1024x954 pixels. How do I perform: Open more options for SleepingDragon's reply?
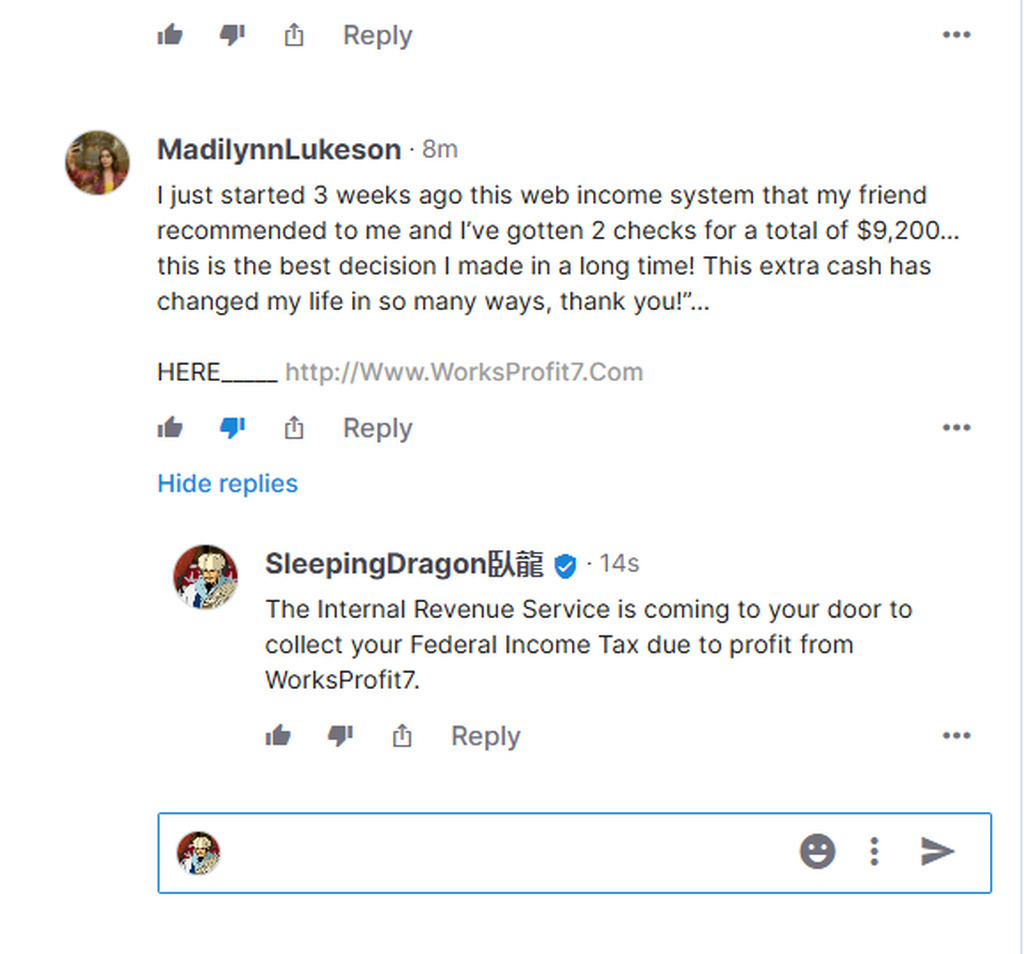click(956, 736)
